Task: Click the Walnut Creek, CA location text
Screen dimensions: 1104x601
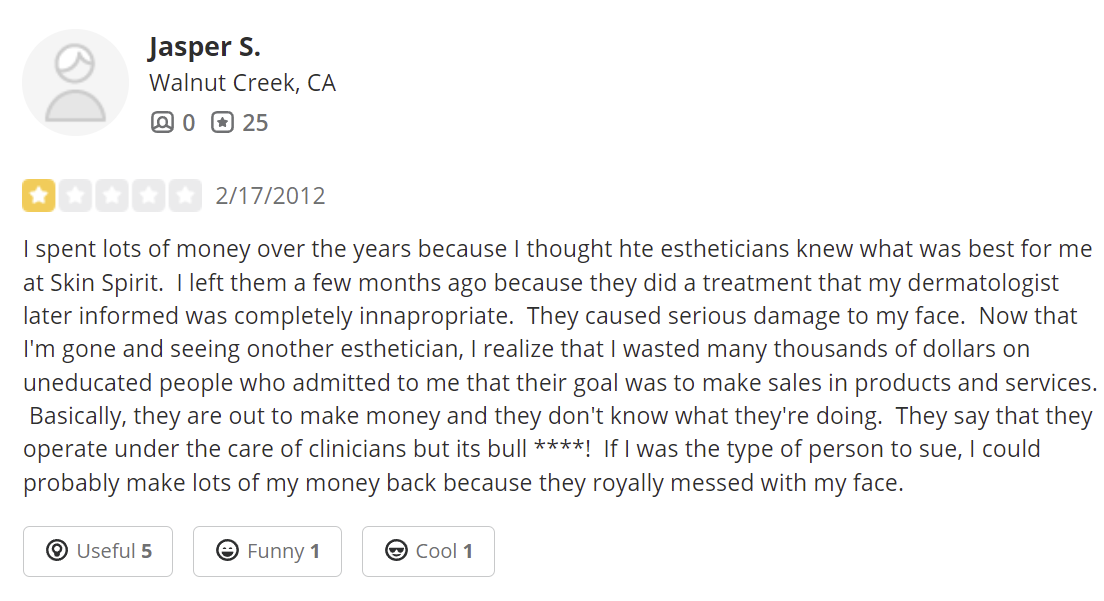Action: 242,83
